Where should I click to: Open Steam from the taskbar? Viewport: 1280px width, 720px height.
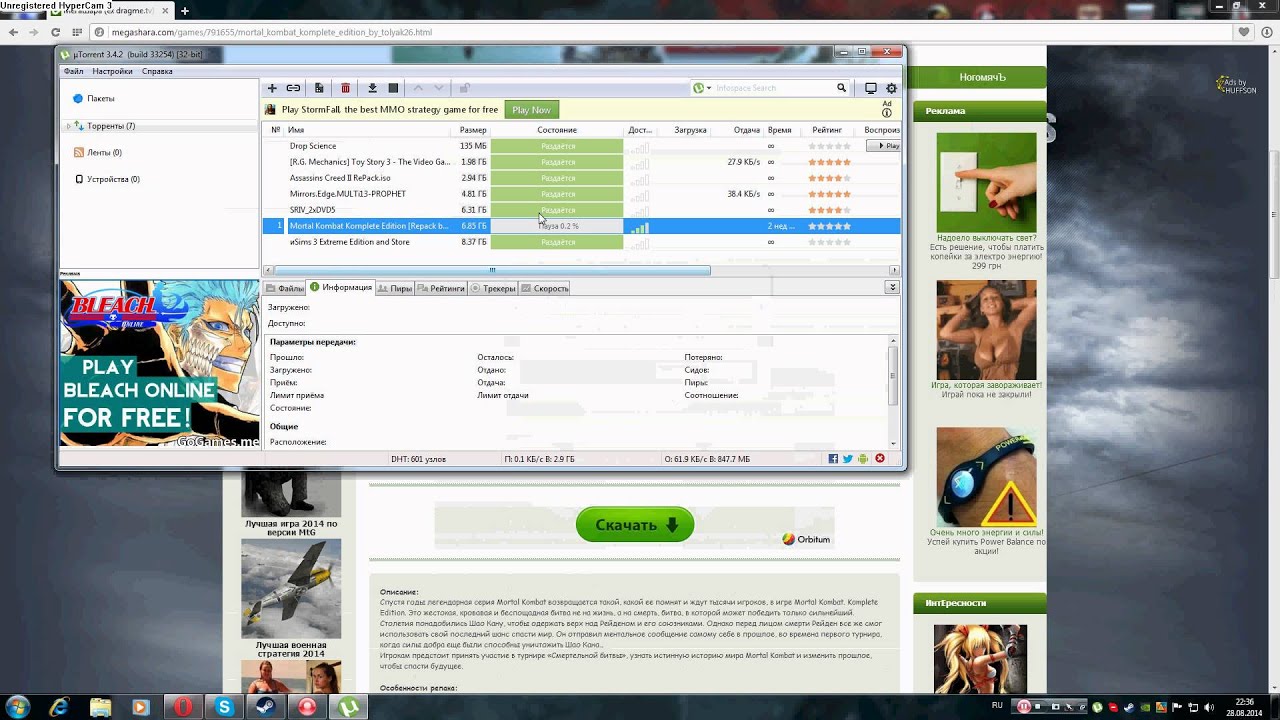pos(266,707)
